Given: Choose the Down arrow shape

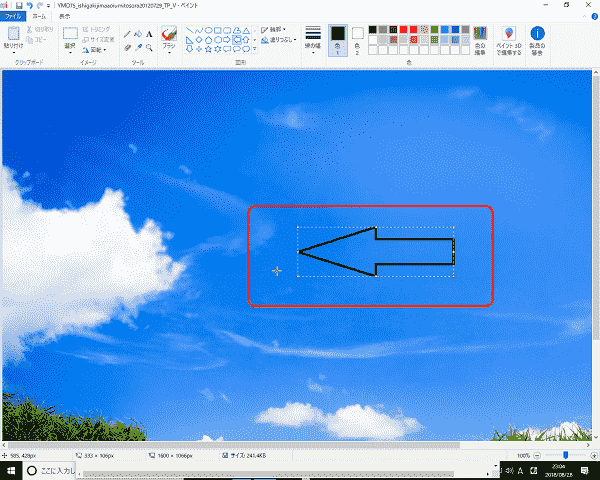Looking at the screenshot, I should [x=189, y=49].
